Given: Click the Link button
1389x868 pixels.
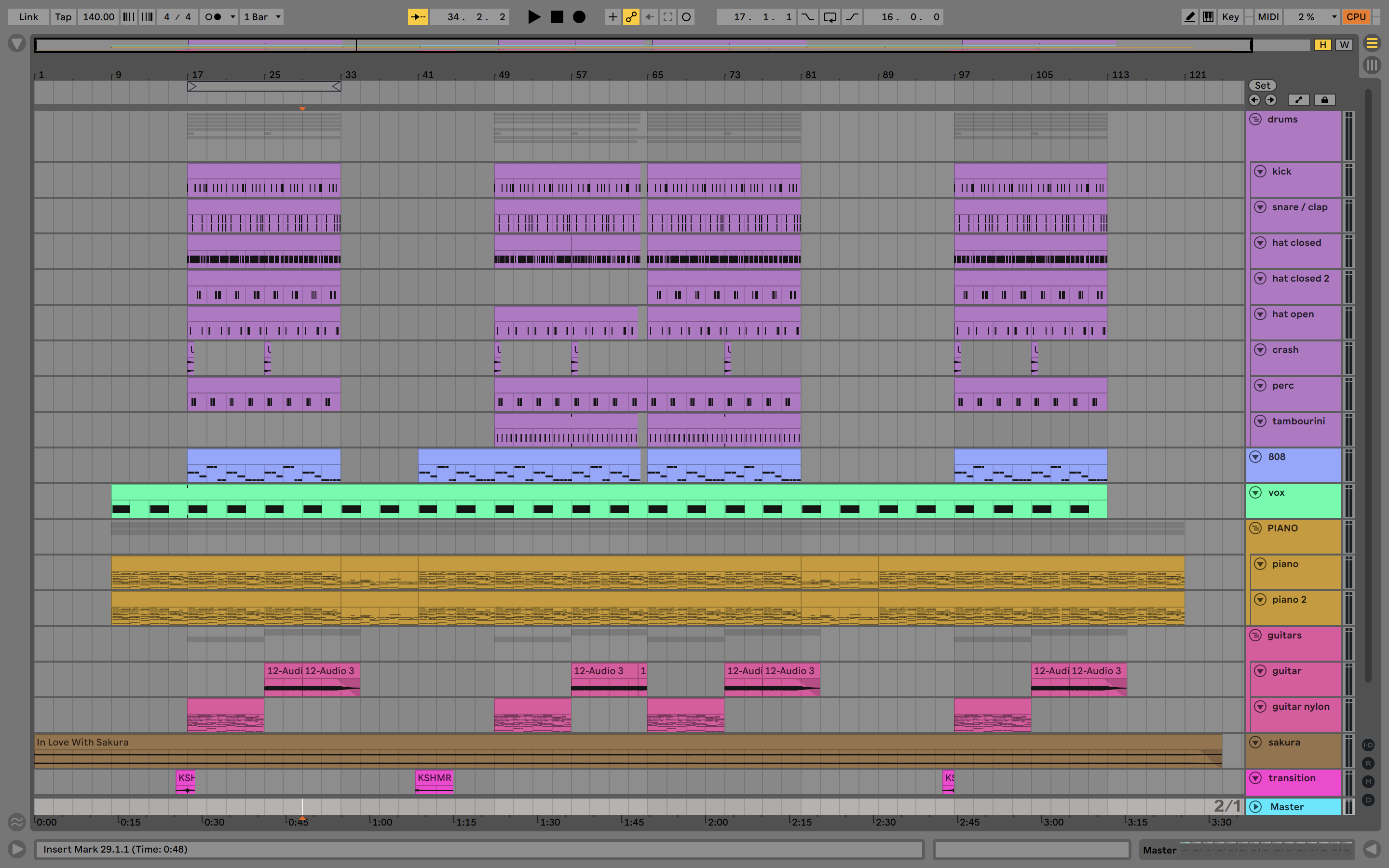Looking at the screenshot, I should point(28,17).
